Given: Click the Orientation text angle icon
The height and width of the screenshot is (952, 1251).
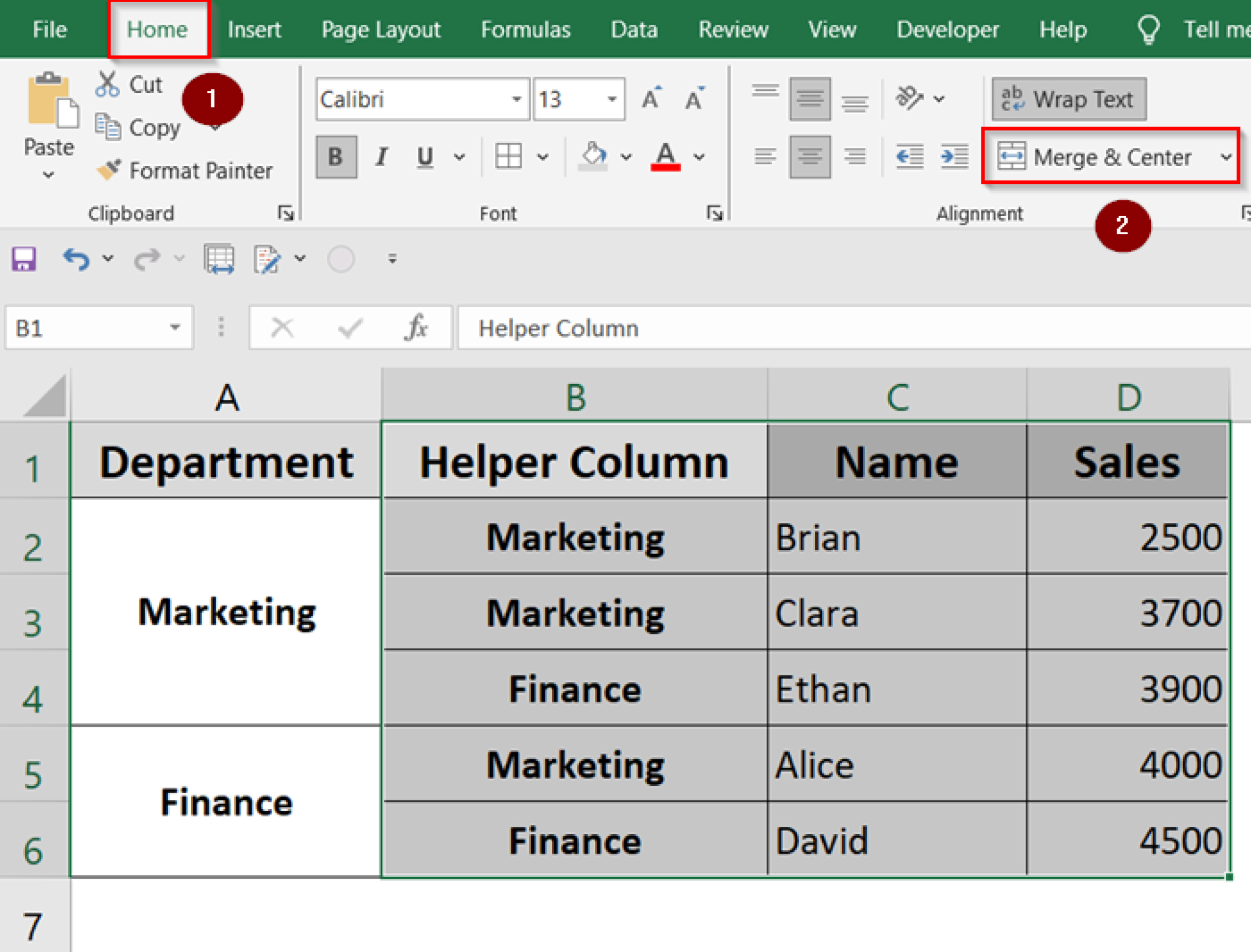Looking at the screenshot, I should point(908,98).
